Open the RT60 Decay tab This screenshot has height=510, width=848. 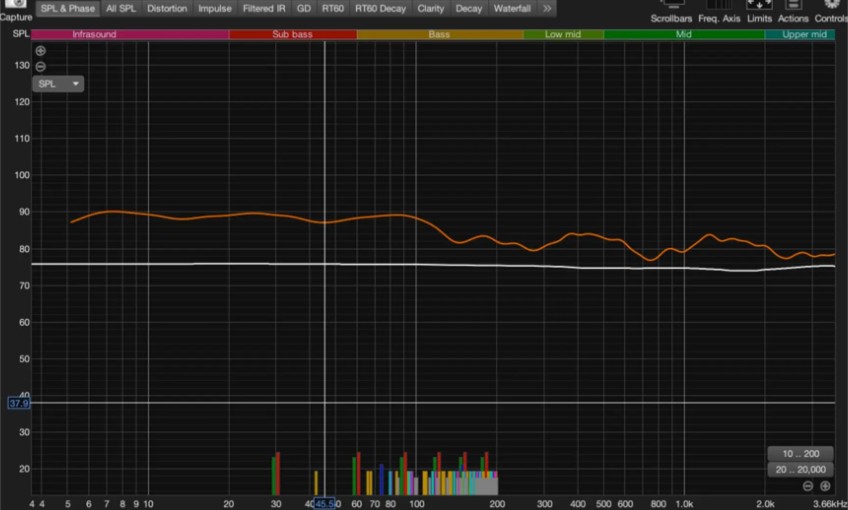coord(380,9)
